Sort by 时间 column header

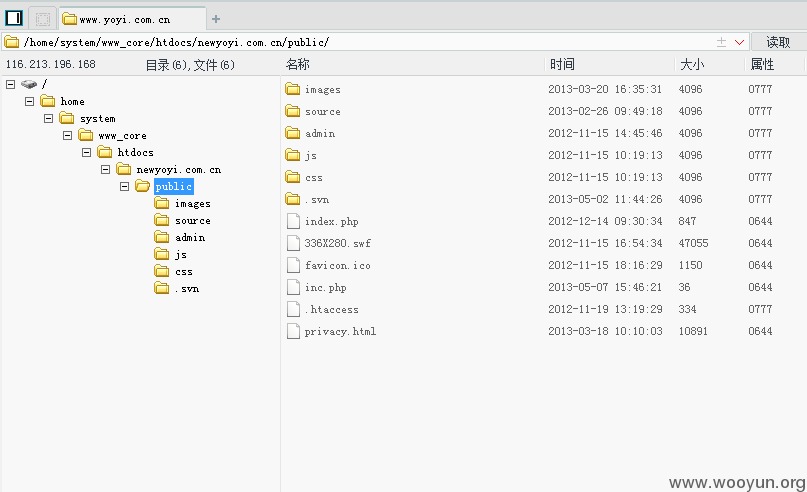(562, 64)
